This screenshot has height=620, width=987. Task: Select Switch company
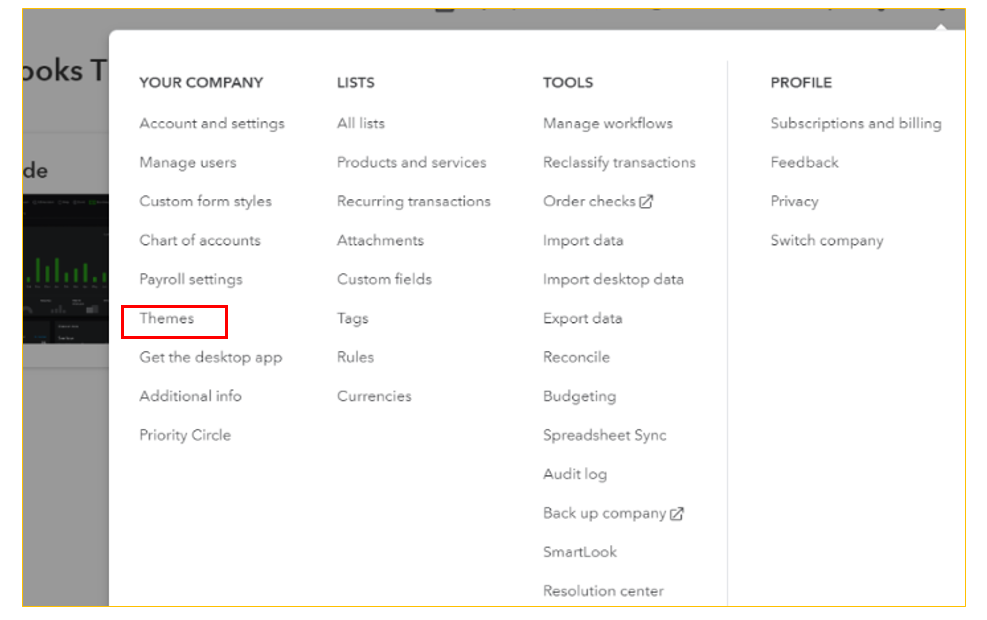[x=826, y=240]
